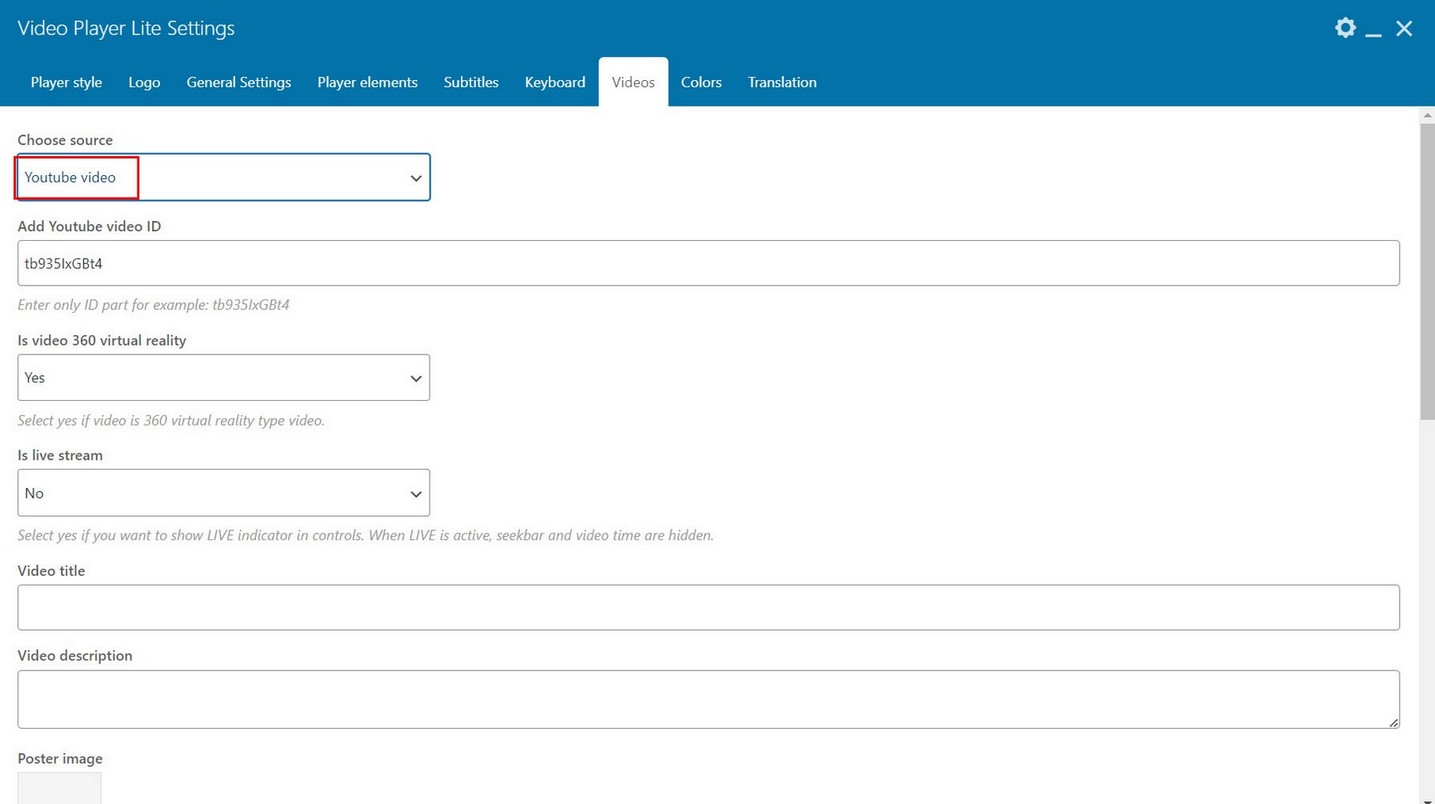This screenshot has width=1435, height=804.
Task: Open the Translation tab
Action: [782, 82]
